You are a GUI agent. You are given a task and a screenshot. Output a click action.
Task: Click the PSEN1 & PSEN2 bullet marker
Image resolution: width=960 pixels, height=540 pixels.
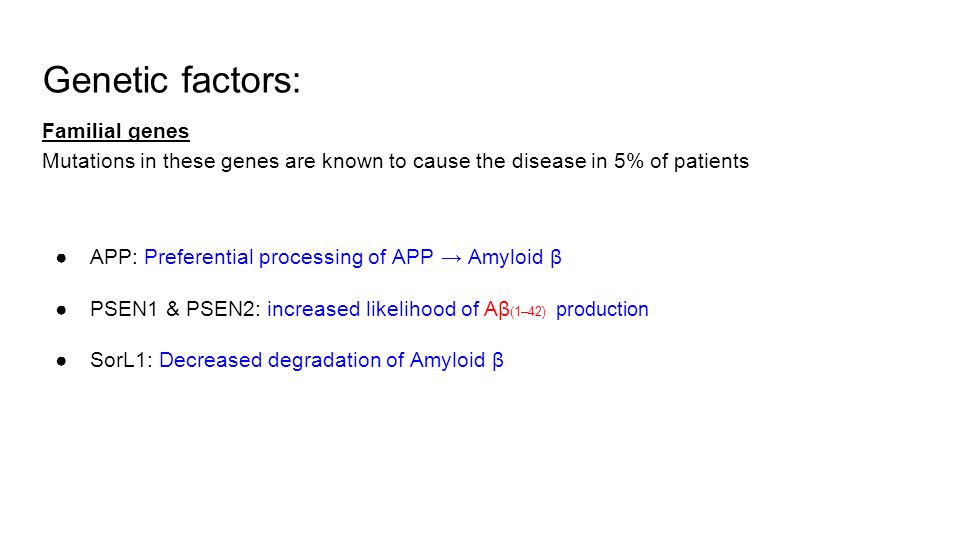(61, 310)
